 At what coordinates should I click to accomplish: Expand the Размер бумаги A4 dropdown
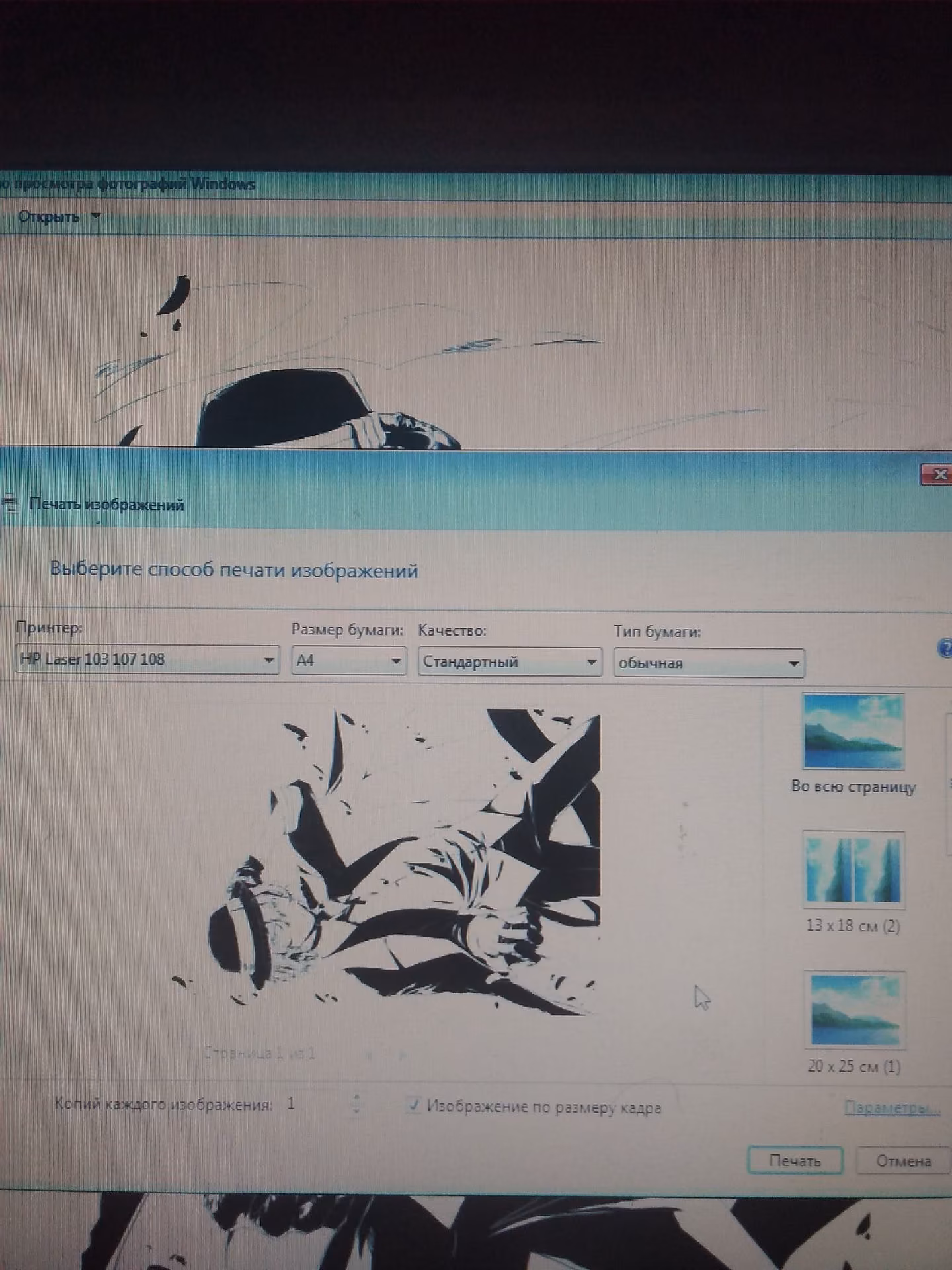[x=348, y=661]
